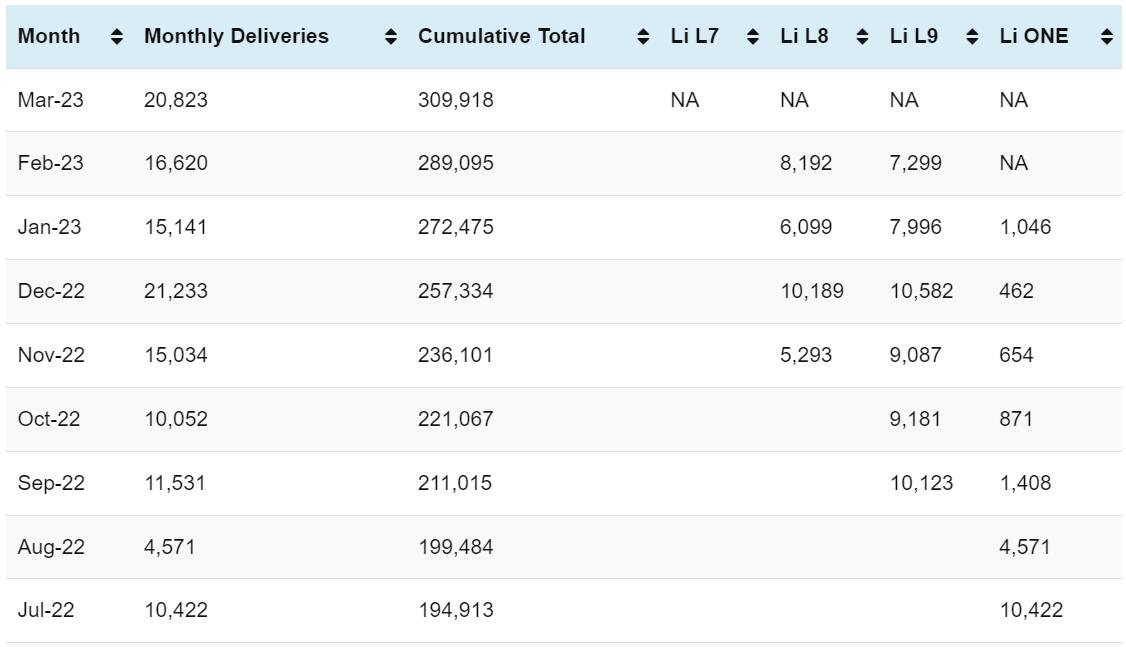Click the 'Monthly Deliveries' header text
1126x647 pixels.
(236, 36)
